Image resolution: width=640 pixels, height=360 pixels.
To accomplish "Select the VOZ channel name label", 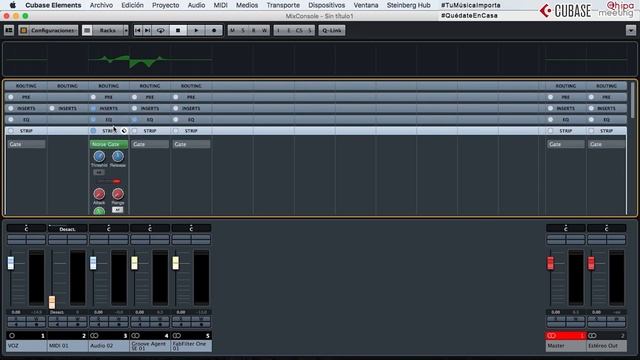I will [x=26, y=346].
